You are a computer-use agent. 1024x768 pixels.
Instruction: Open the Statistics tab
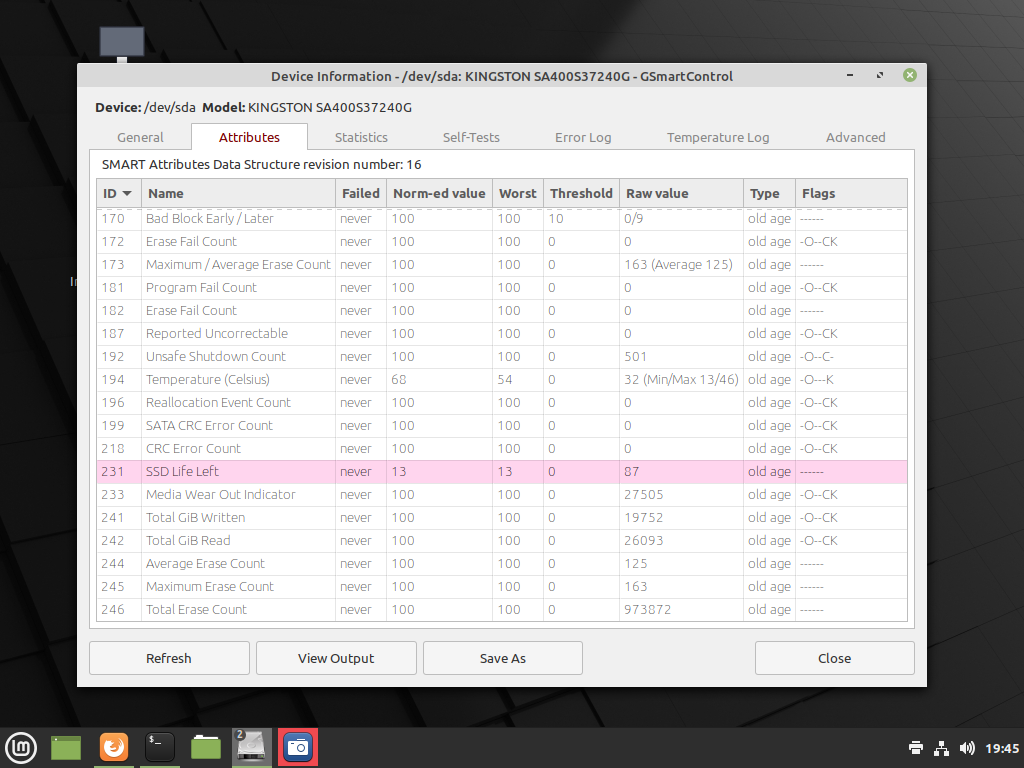click(x=361, y=137)
